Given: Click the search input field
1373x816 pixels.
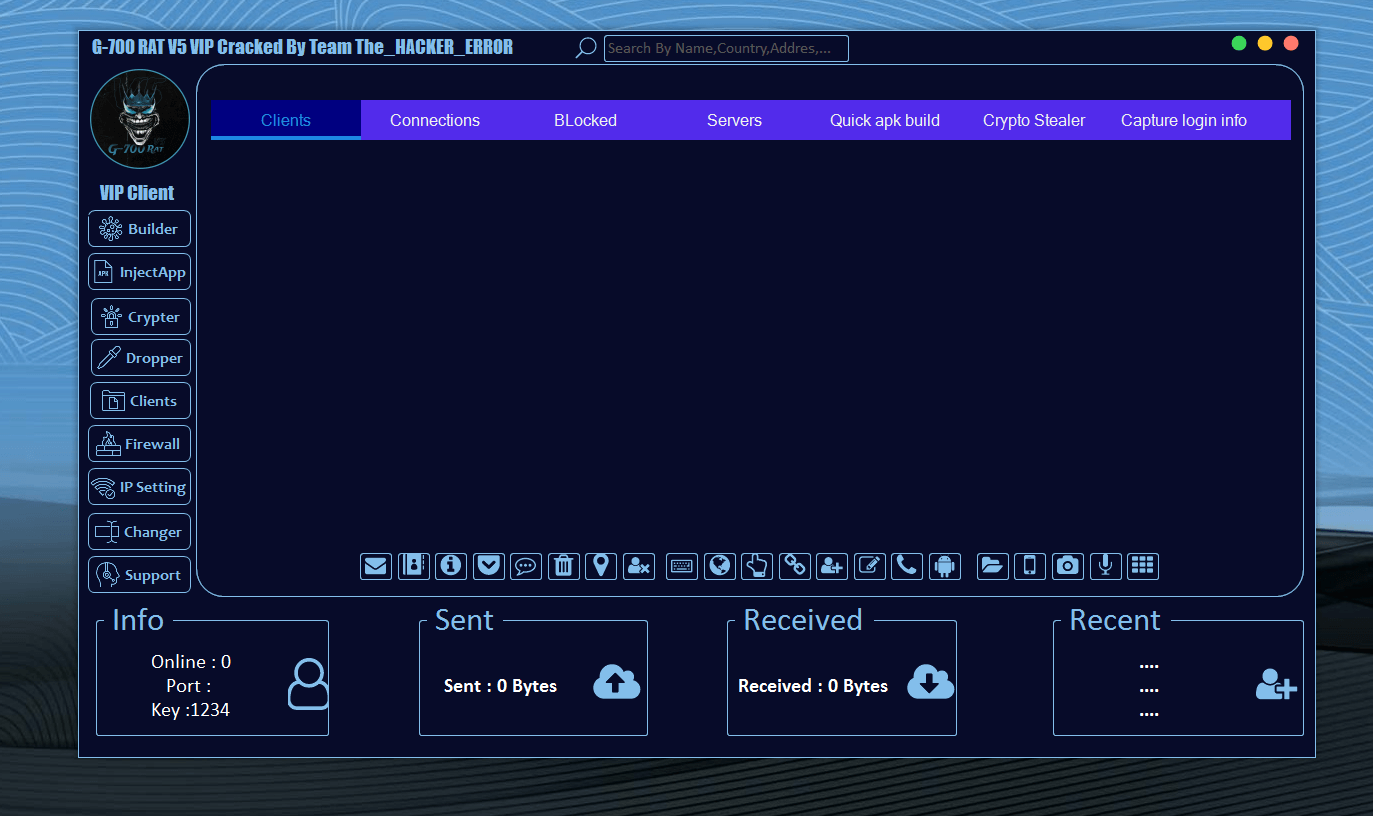Looking at the screenshot, I should [725, 47].
